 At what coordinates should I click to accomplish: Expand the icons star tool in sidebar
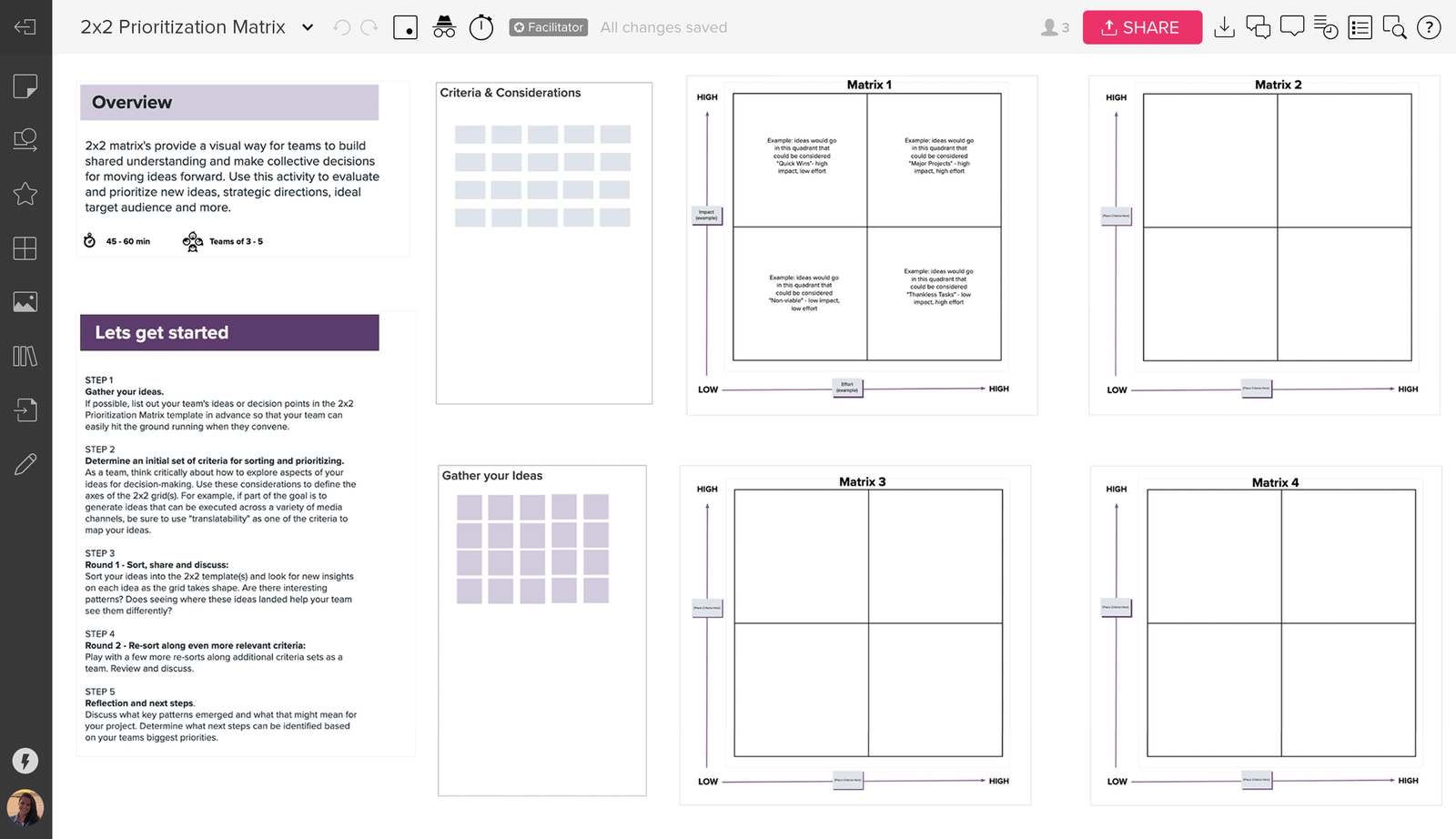(25, 194)
